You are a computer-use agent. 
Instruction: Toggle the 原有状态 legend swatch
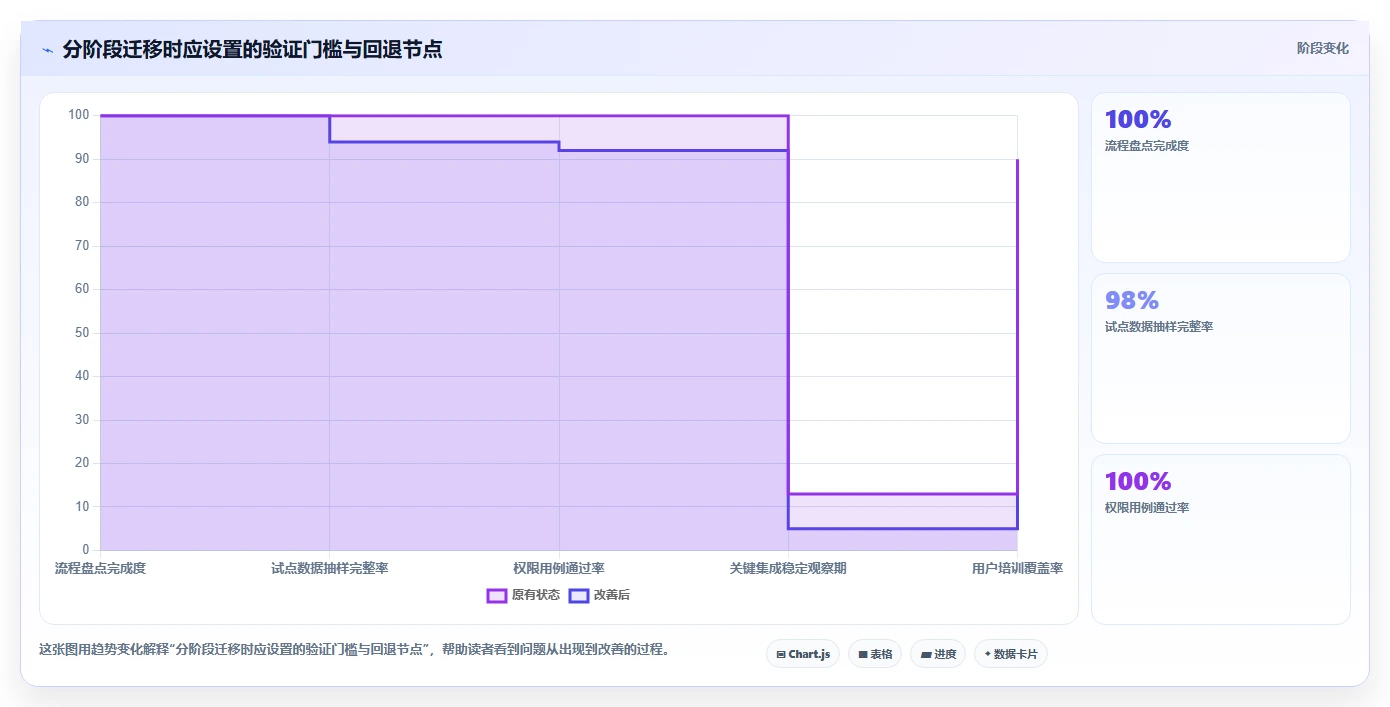coord(497,595)
